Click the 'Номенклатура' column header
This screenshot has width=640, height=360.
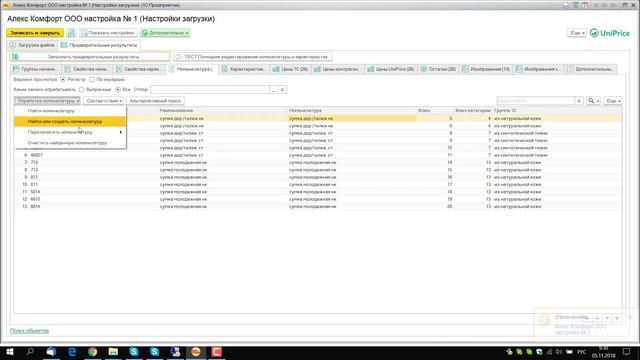coord(352,111)
